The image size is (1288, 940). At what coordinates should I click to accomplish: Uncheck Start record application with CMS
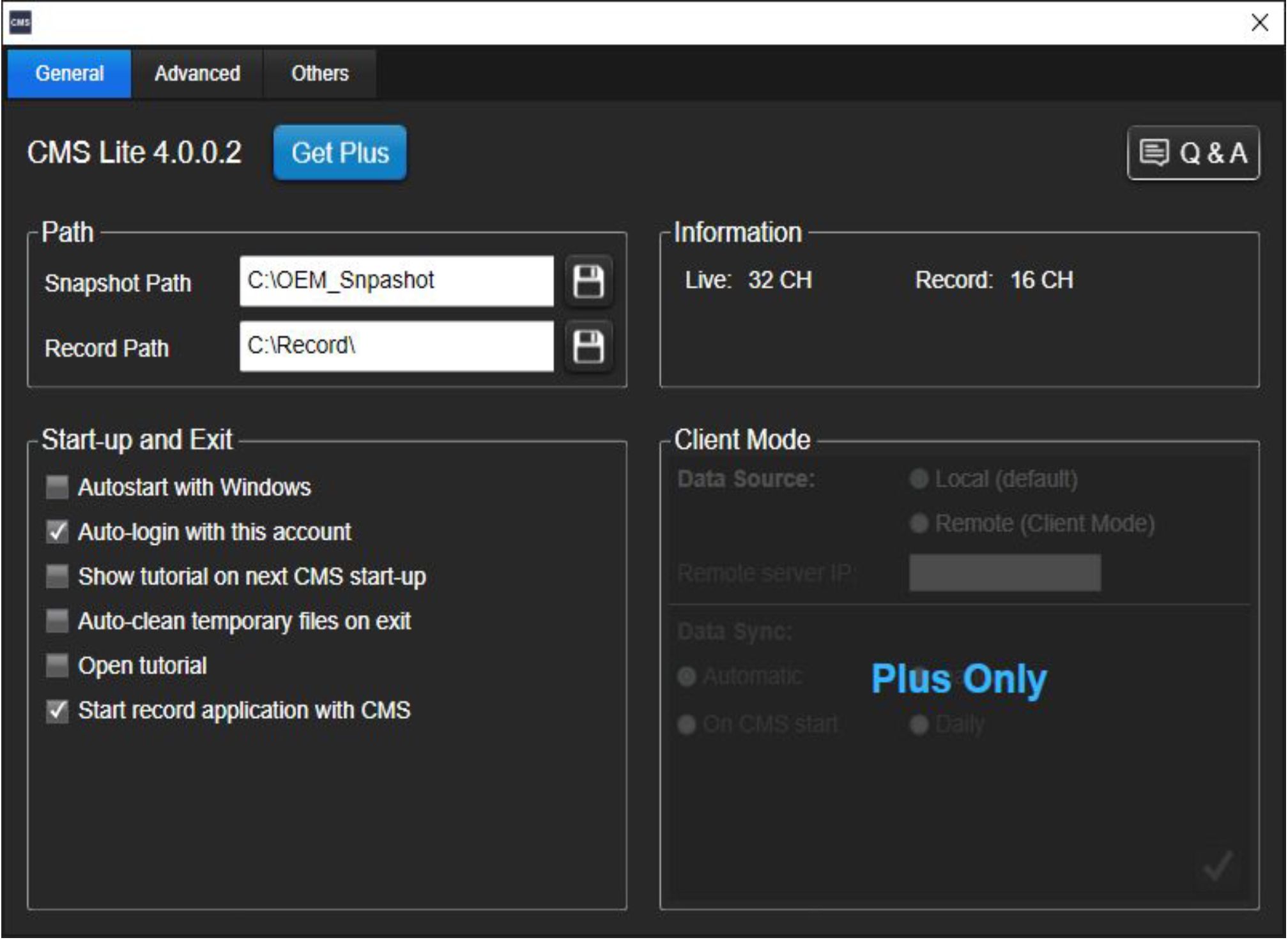point(57,710)
